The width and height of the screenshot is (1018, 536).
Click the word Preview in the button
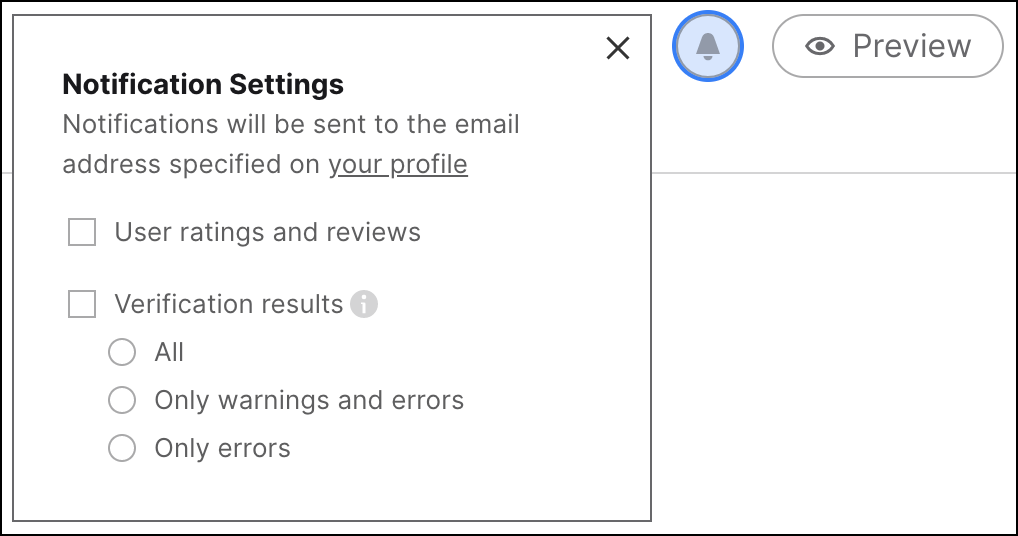(912, 46)
